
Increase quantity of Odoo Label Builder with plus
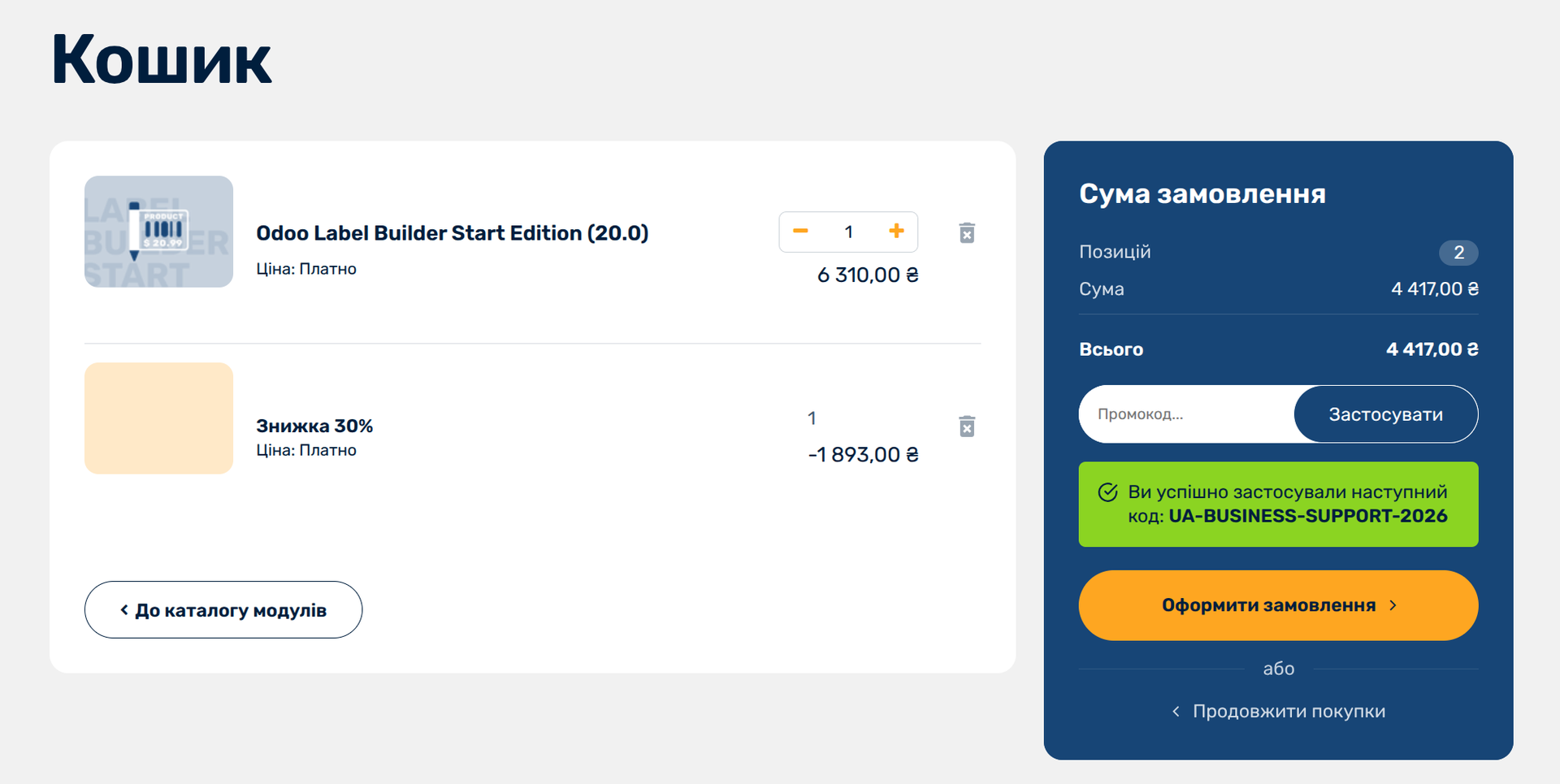(896, 232)
